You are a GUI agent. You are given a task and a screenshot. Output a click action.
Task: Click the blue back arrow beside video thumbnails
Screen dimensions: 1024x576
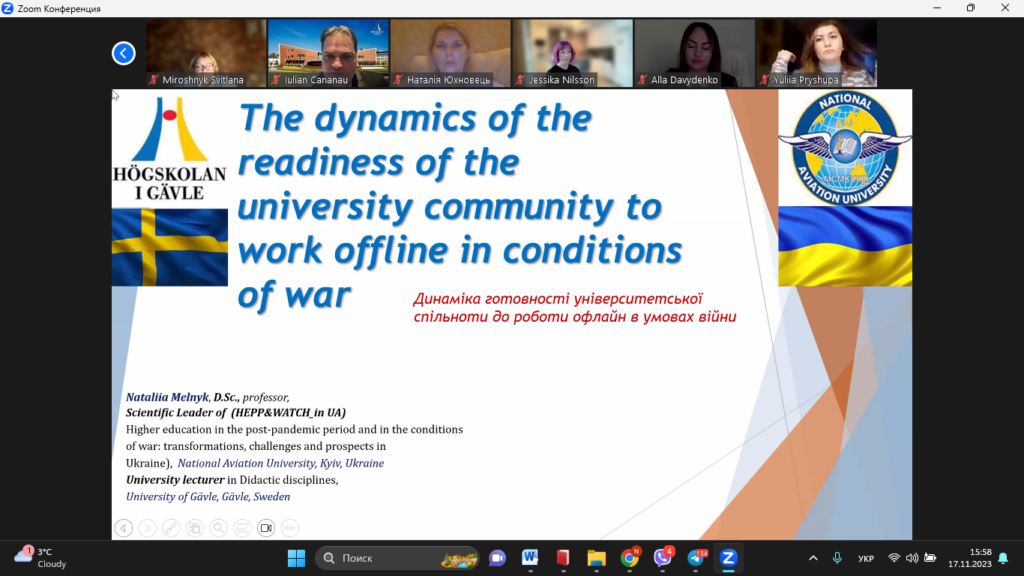(x=123, y=53)
